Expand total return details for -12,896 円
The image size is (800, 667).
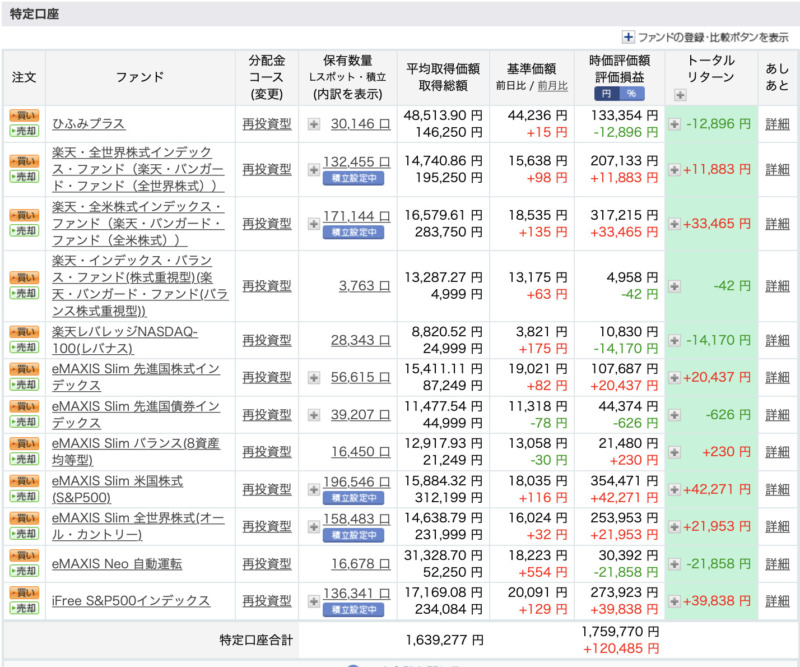674,124
